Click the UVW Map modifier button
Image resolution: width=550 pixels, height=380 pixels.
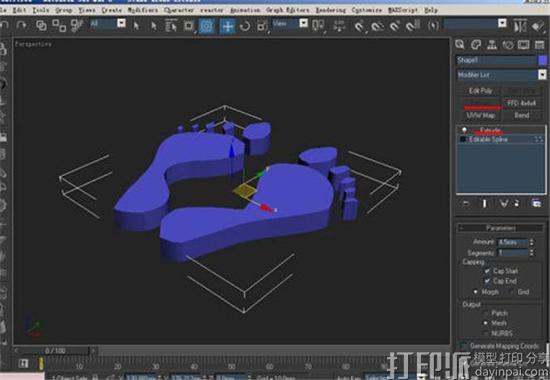(x=480, y=115)
